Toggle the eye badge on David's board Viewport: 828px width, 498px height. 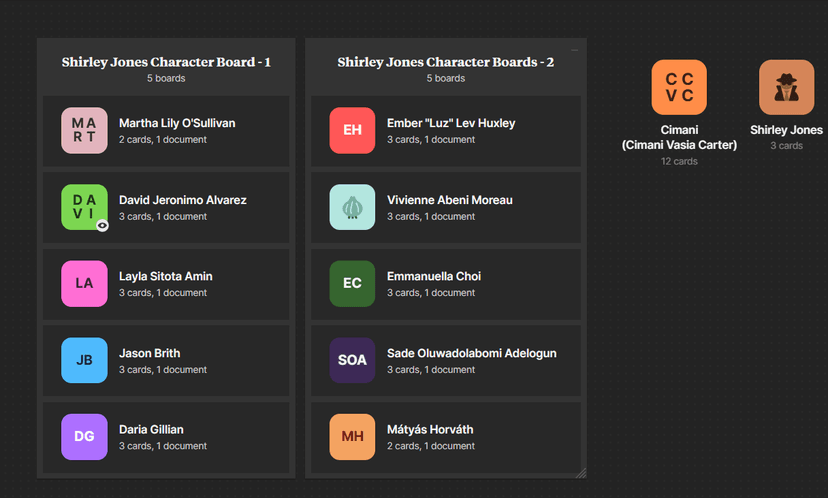(x=102, y=226)
